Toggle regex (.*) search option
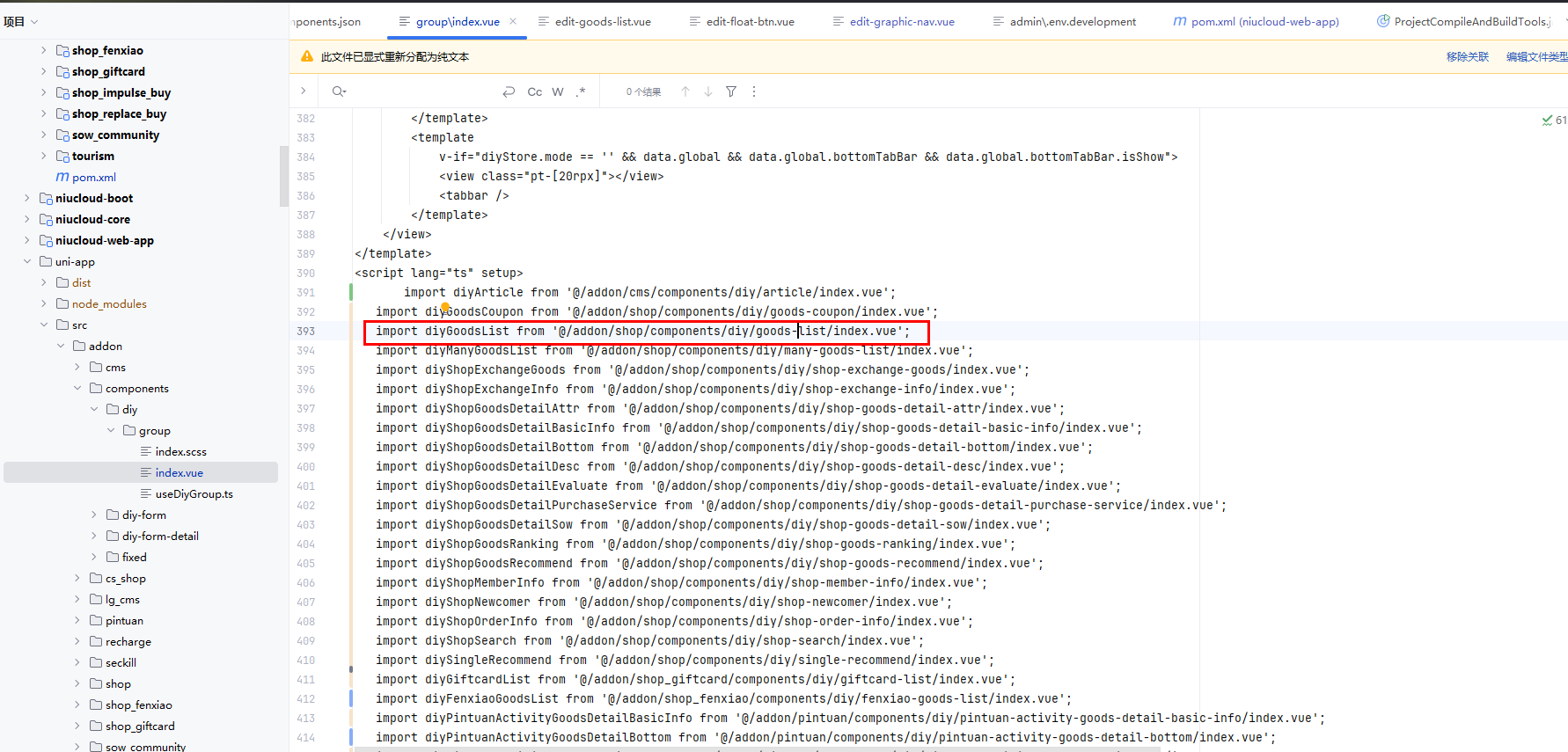The image size is (1568, 752). [x=581, y=91]
